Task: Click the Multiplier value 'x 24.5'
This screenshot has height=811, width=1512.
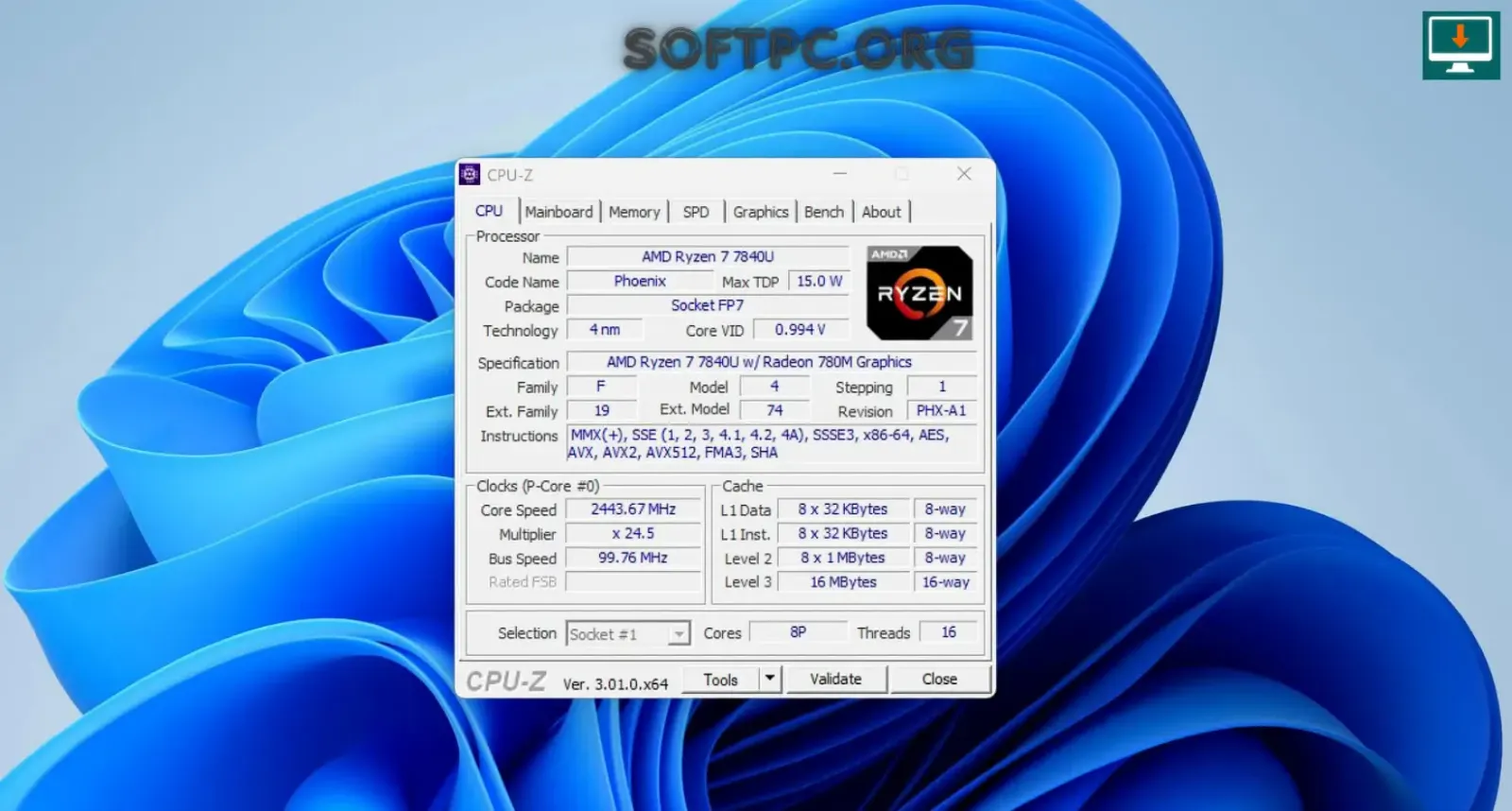Action: pos(633,534)
